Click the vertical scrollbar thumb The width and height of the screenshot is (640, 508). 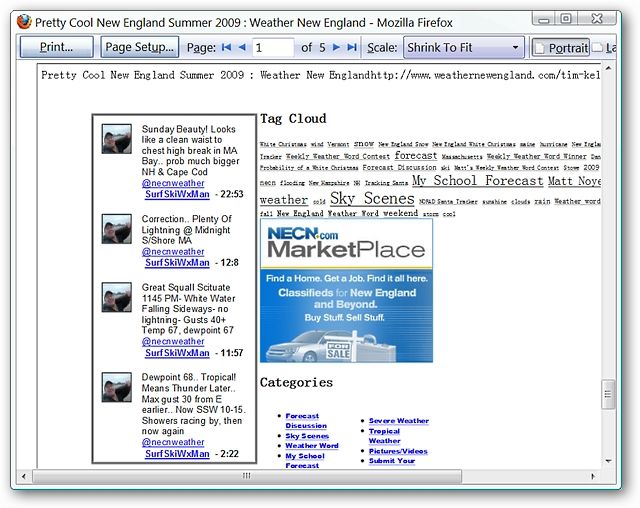[x=608, y=394]
